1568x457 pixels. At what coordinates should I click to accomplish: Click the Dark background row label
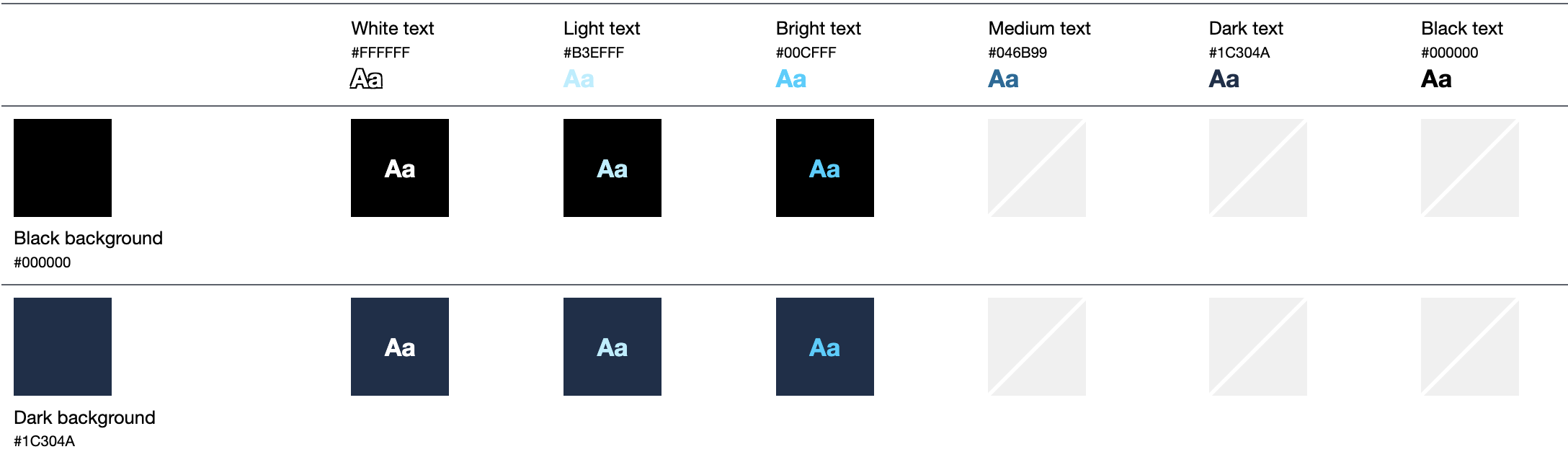click(x=84, y=417)
